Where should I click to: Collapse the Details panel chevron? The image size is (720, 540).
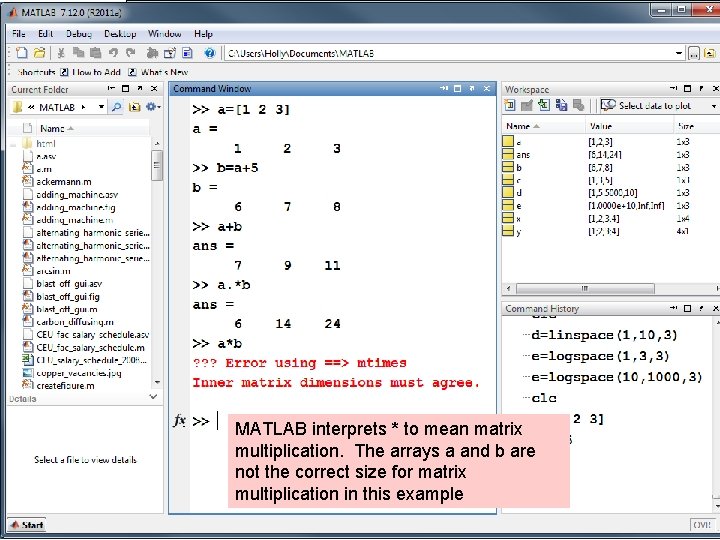tap(154, 397)
